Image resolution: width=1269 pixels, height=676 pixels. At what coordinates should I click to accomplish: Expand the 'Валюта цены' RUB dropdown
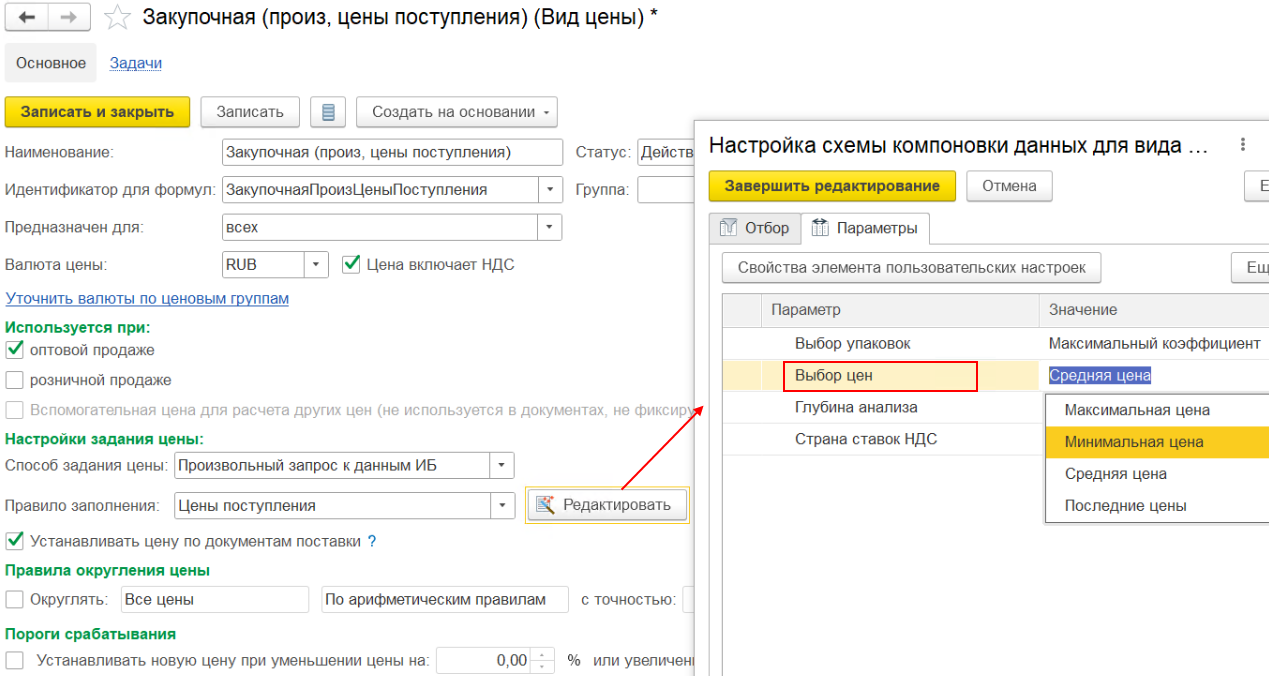pyautogui.click(x=316, y=265)
